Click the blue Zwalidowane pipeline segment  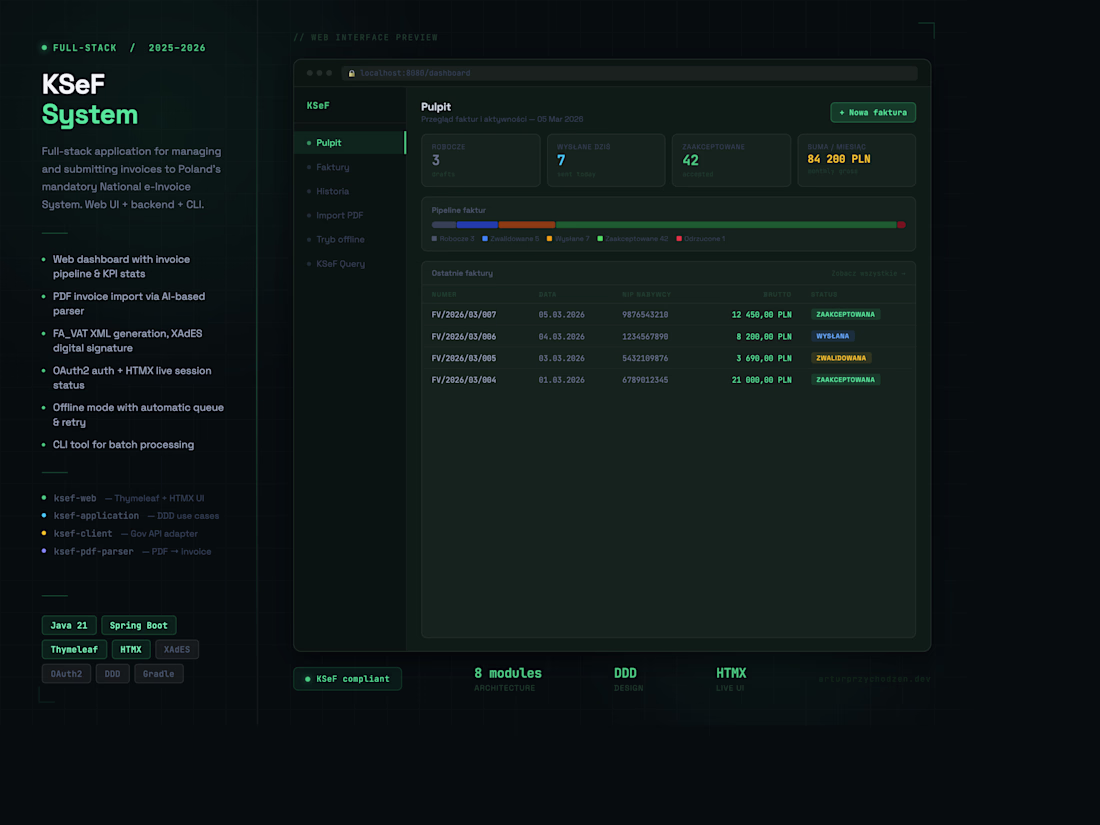(477, 224)
